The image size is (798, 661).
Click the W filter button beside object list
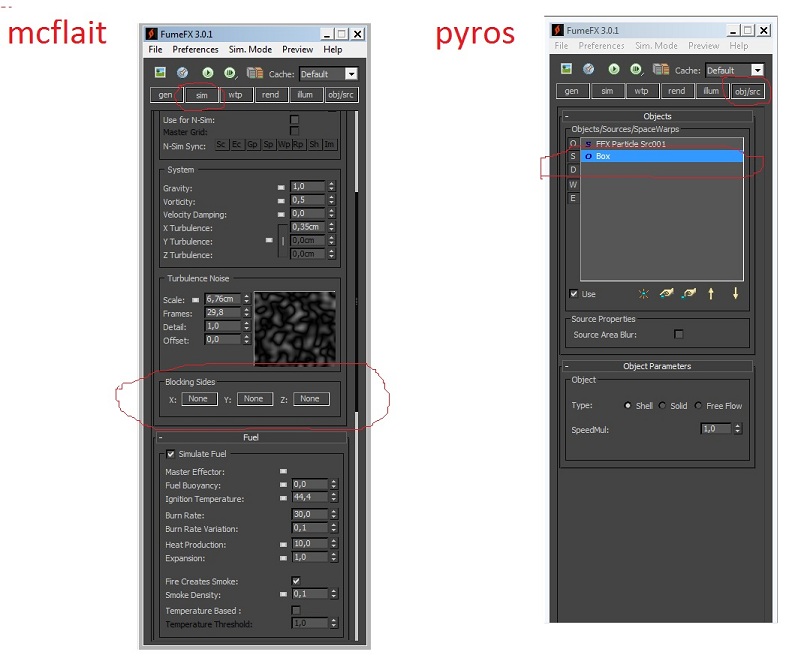pos(573,184)
